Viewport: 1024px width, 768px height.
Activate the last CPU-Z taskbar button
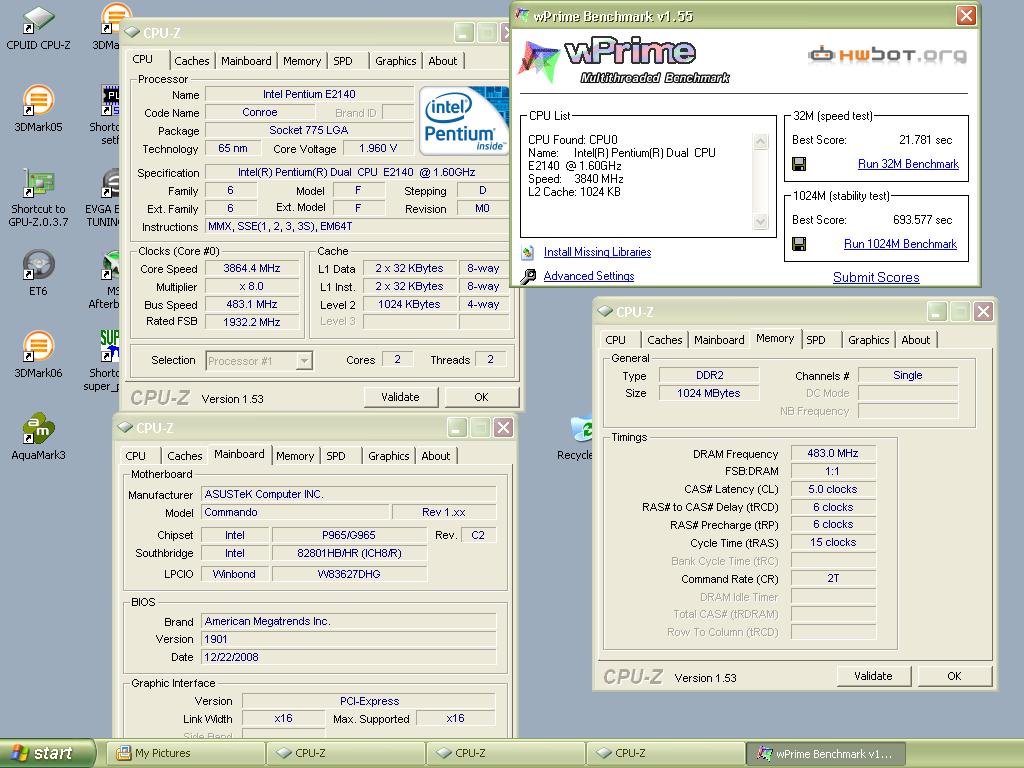coord(666,754)
